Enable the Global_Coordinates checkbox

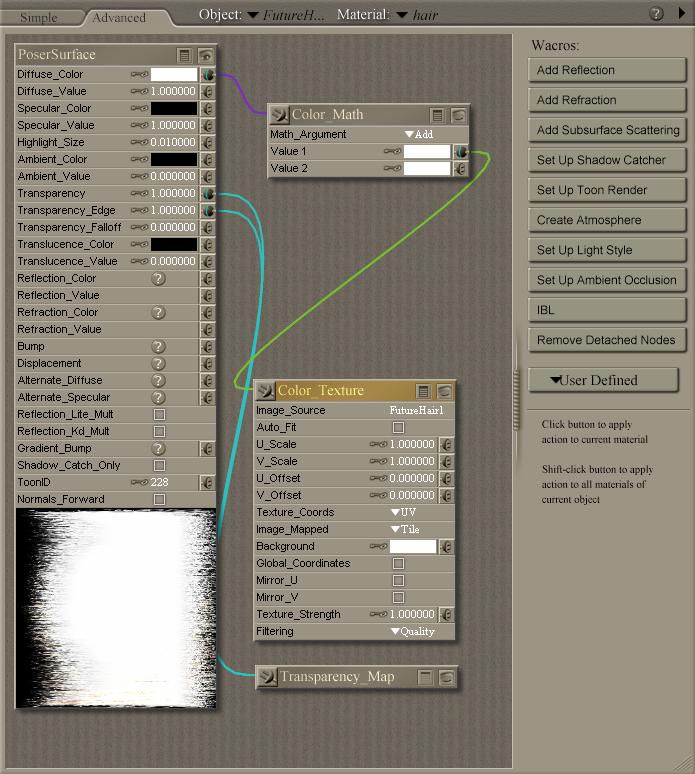[x=398, y=564]
